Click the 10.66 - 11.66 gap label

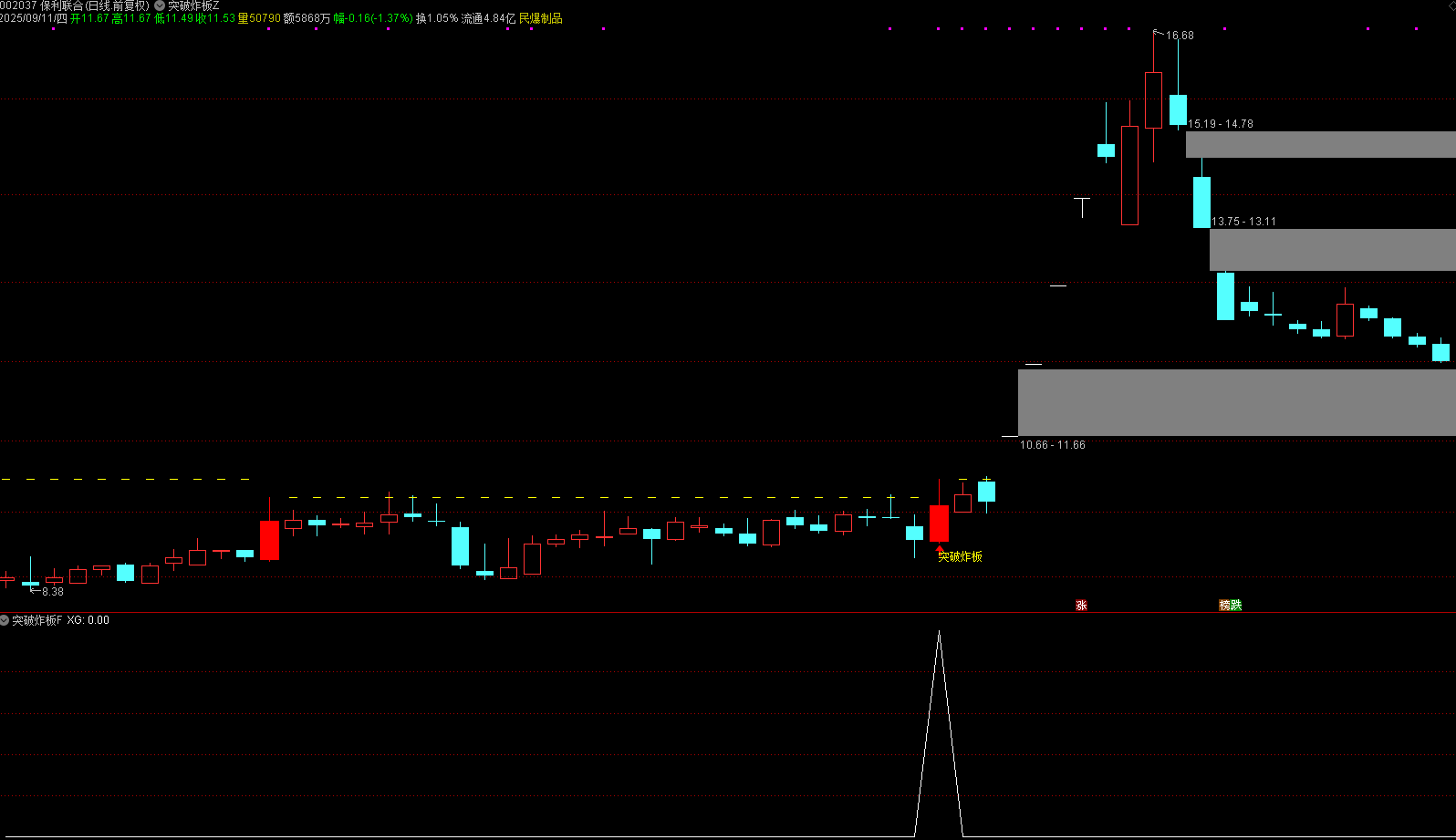1053,445
